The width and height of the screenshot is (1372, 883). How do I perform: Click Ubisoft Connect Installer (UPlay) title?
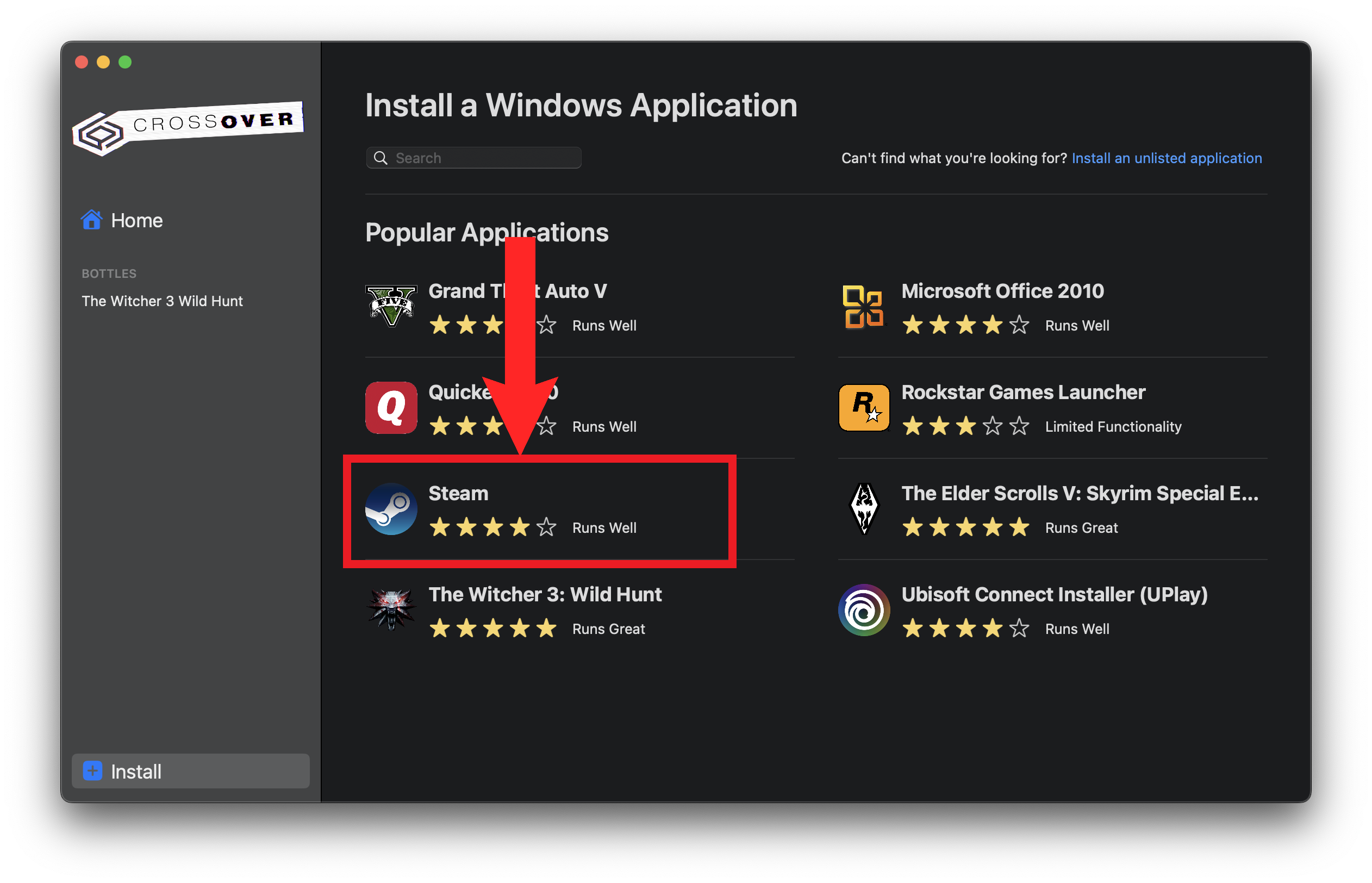point(1054,595)
